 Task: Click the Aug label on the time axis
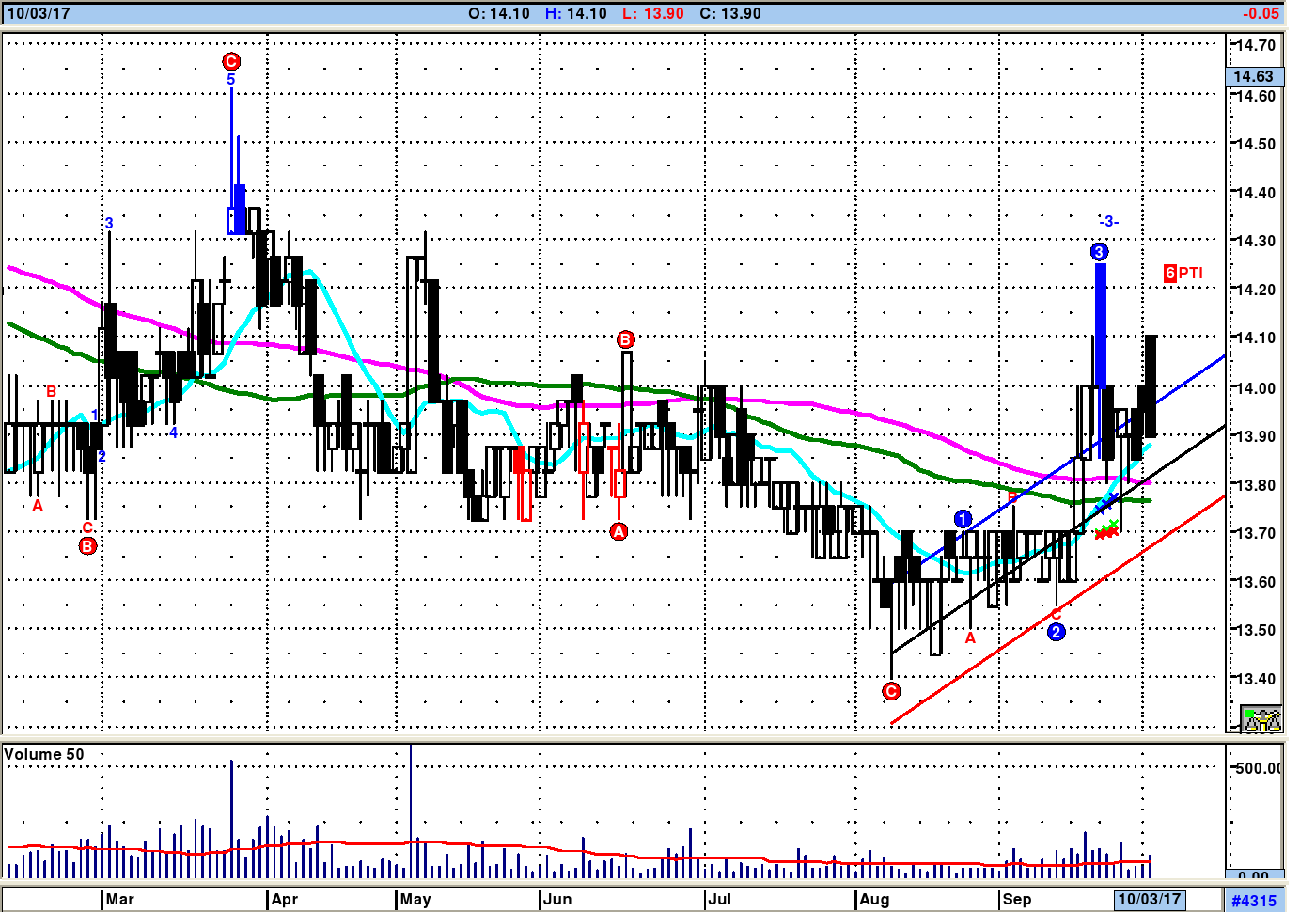pos(874,899)
